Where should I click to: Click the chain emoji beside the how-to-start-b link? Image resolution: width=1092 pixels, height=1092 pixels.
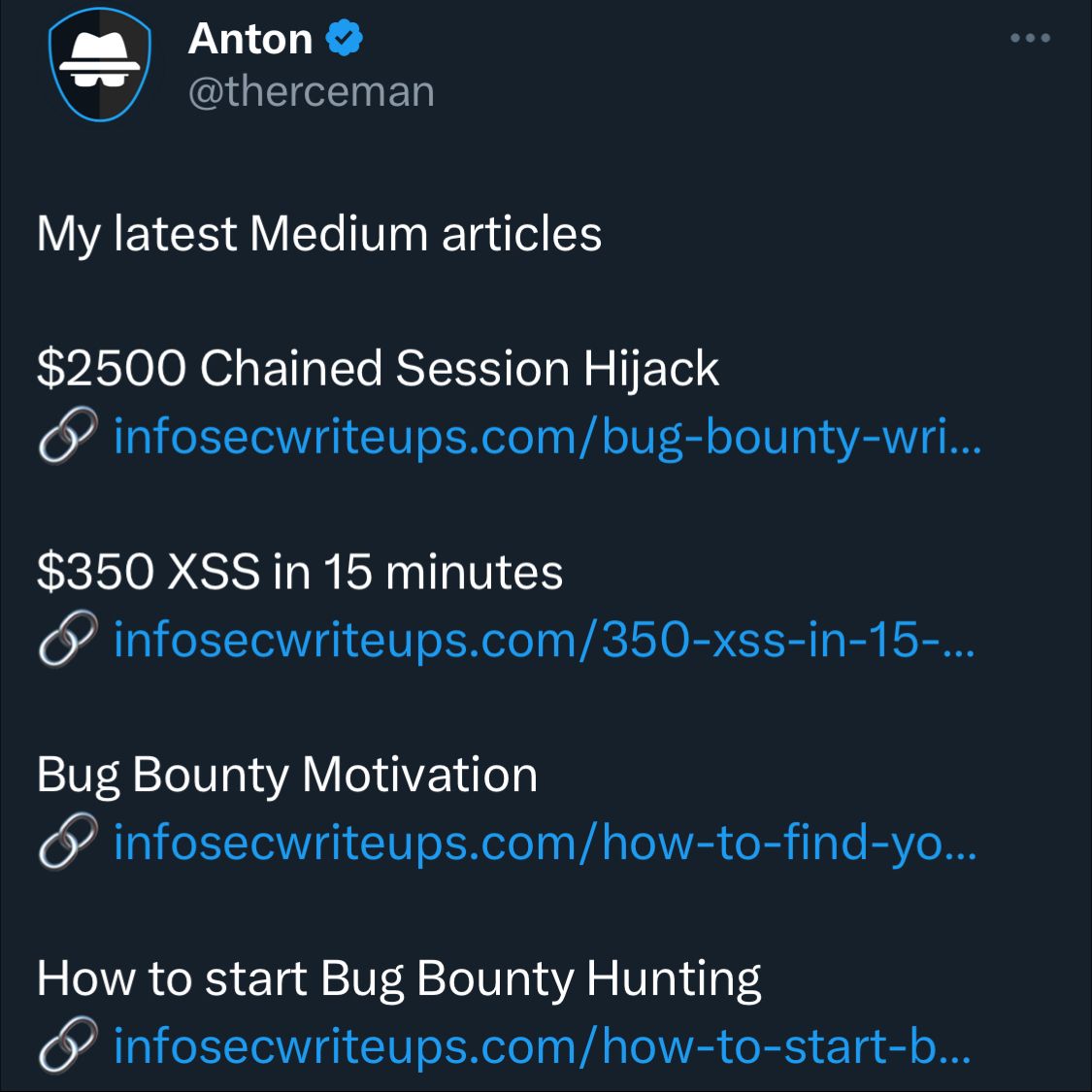(68, 1044)
